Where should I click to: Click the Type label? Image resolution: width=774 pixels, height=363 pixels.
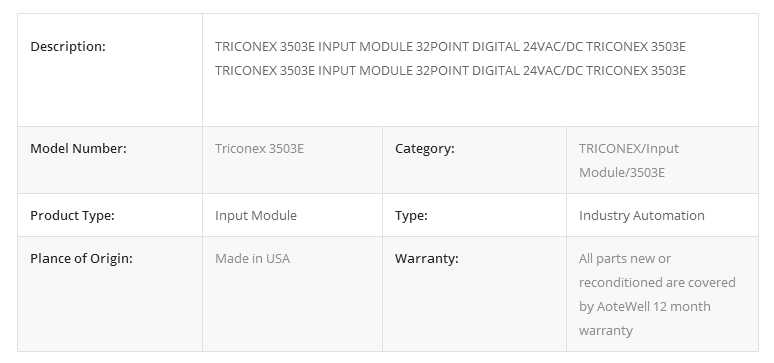point(411,216)
